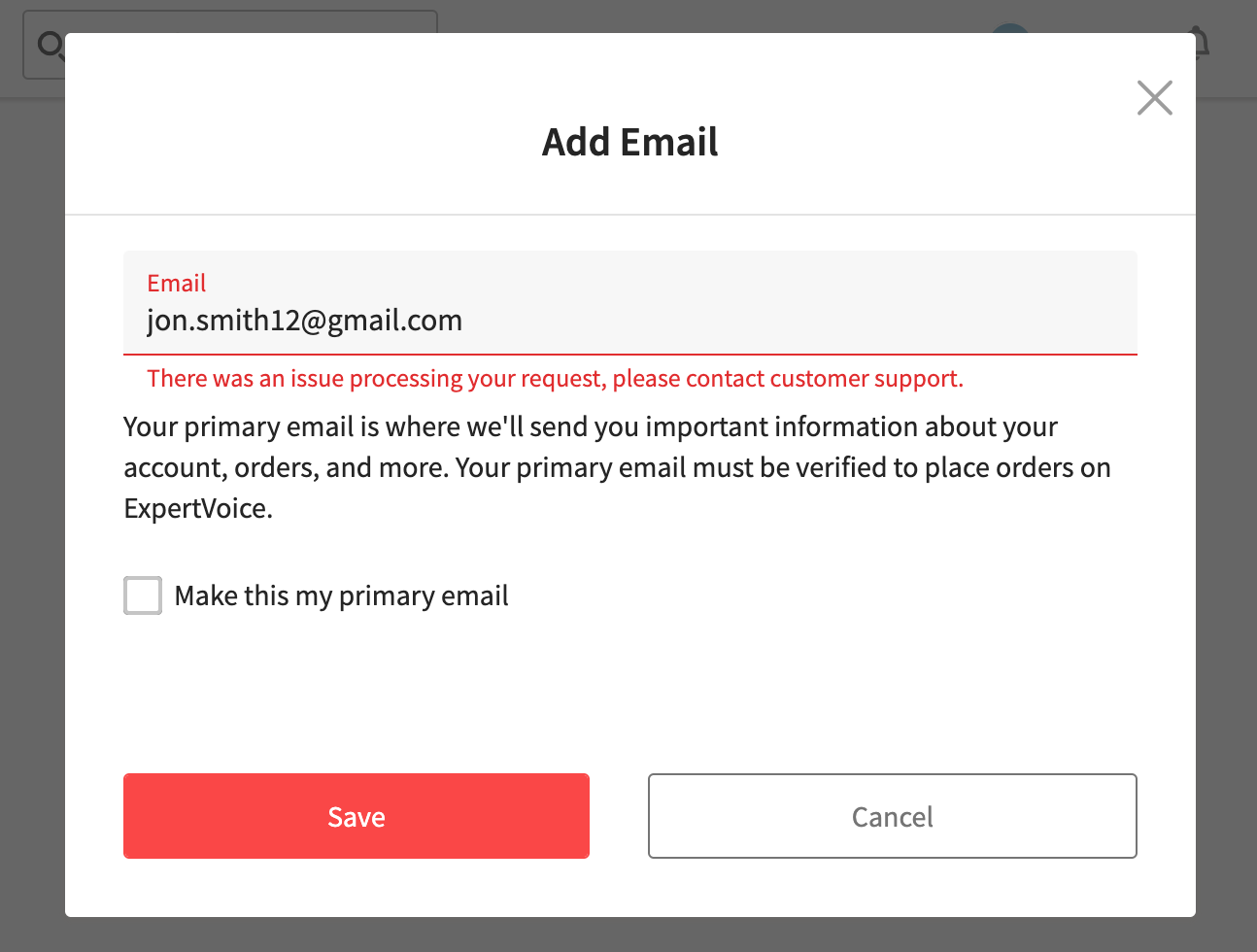This screenshot has height=952, width=1257.
Task: Close the Add Email dialog
Action: (x=1154, y=97)
